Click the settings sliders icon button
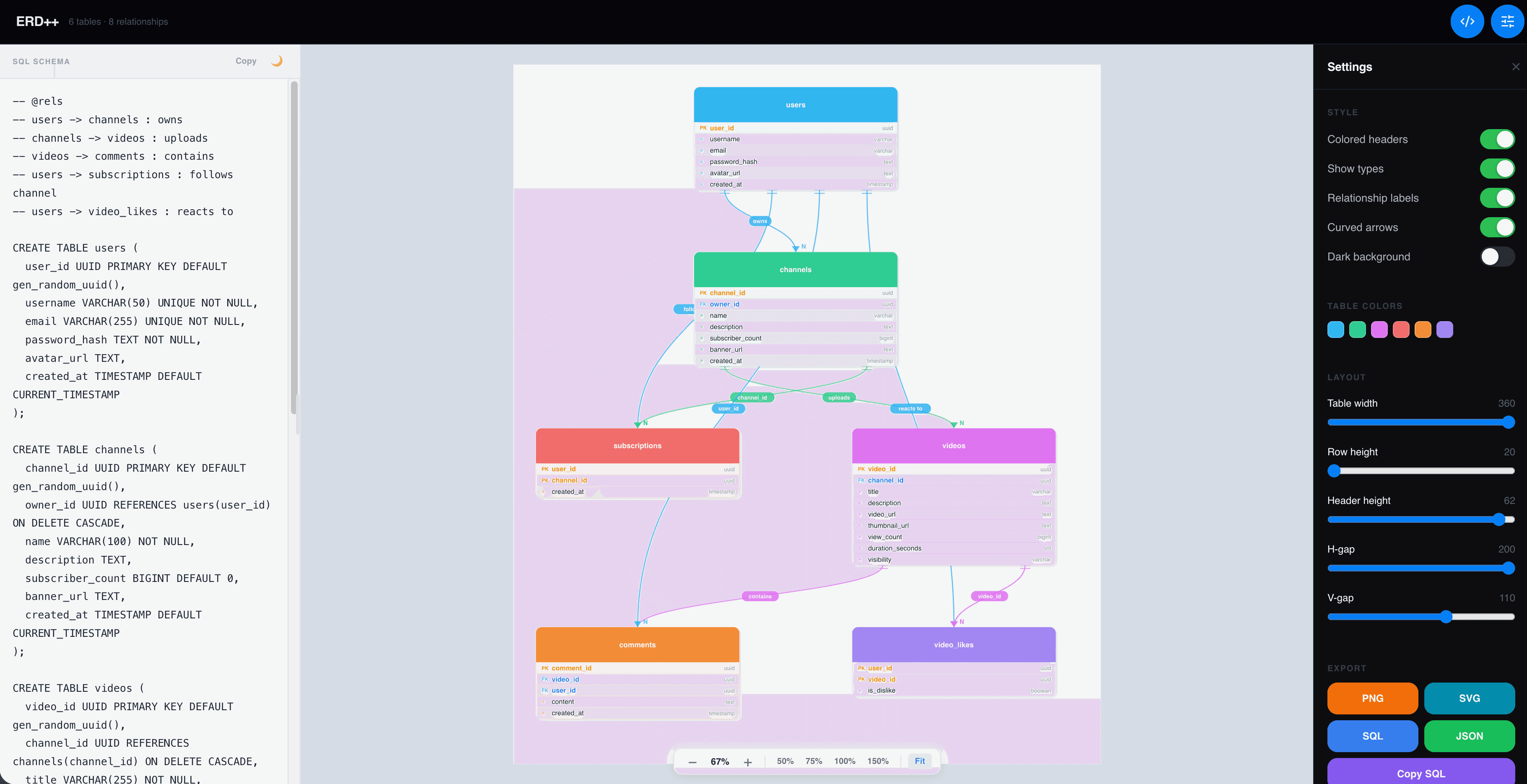Screen dimensions: 1527x784 (1507, 22)
